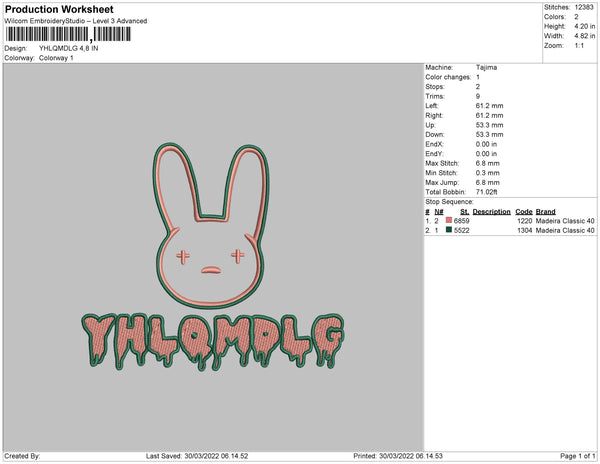Click the 'Last Saved: 30/03/2022' footer text
600x464 pixels.
[197, 456]
